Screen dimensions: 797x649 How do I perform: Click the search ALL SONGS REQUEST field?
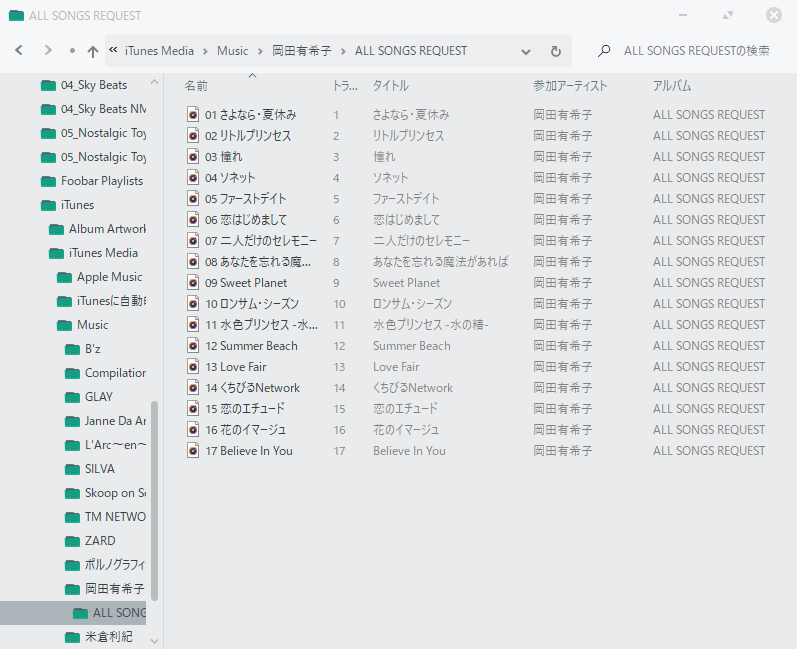tap(696, 51)
